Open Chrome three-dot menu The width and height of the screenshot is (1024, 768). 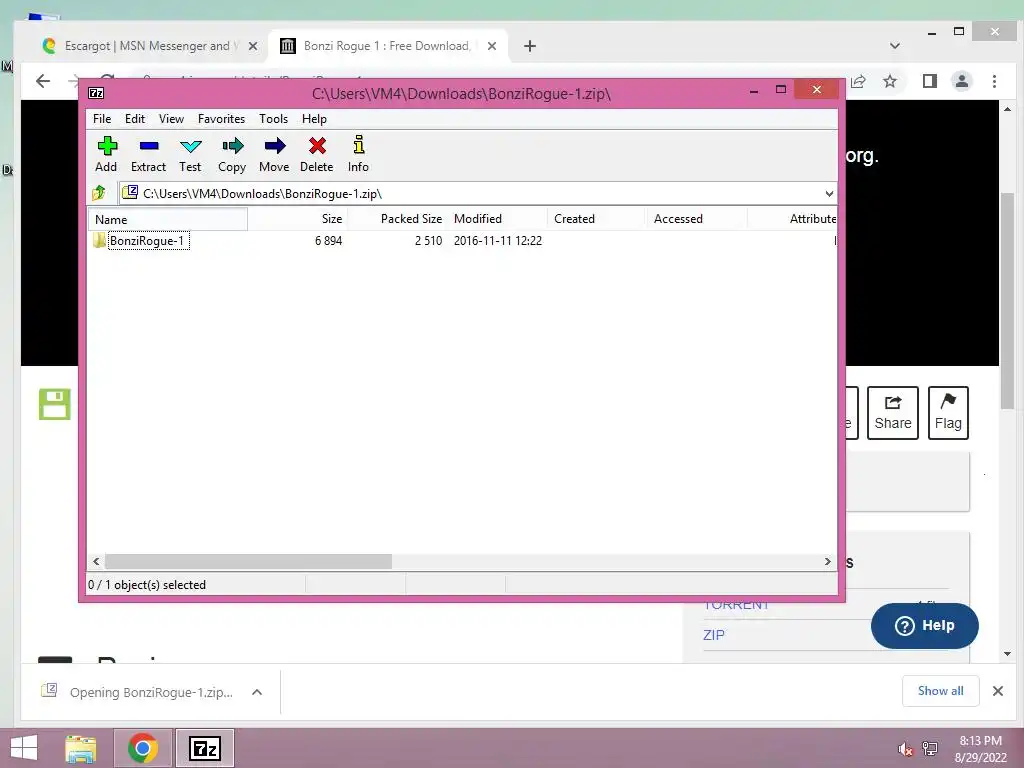(994, 82)
